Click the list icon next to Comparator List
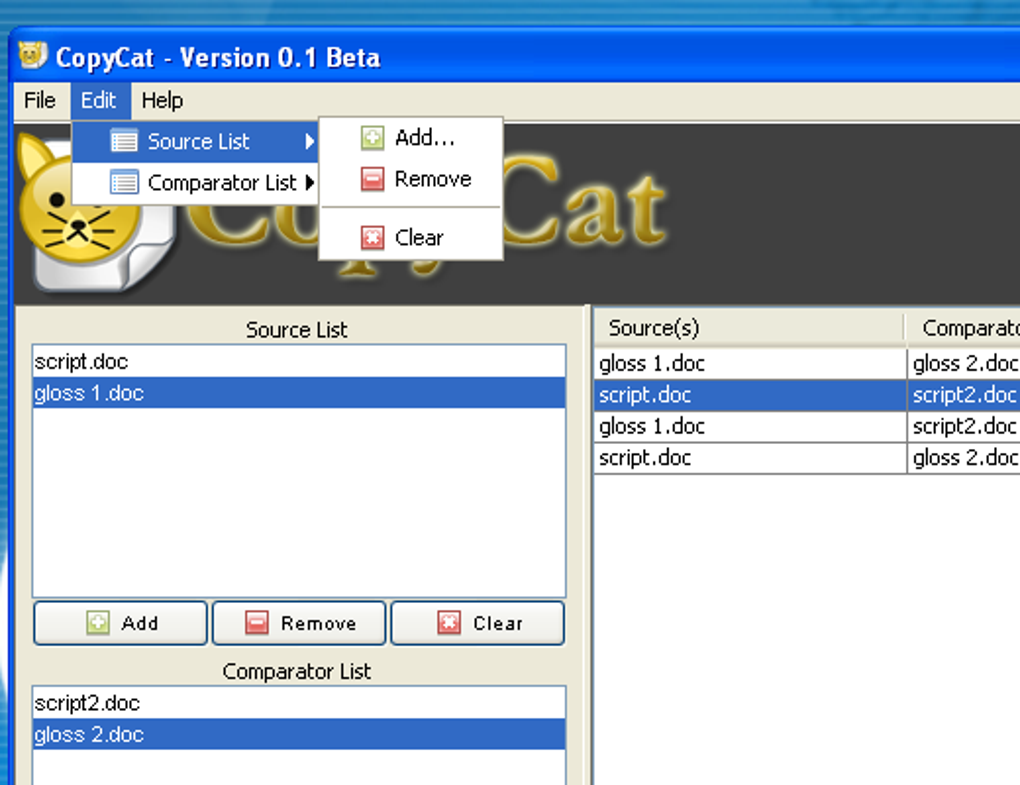 point(125,182)
